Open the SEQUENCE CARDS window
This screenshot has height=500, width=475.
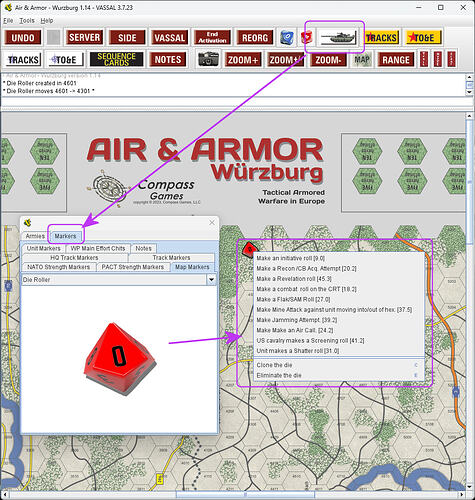point(116,60)
